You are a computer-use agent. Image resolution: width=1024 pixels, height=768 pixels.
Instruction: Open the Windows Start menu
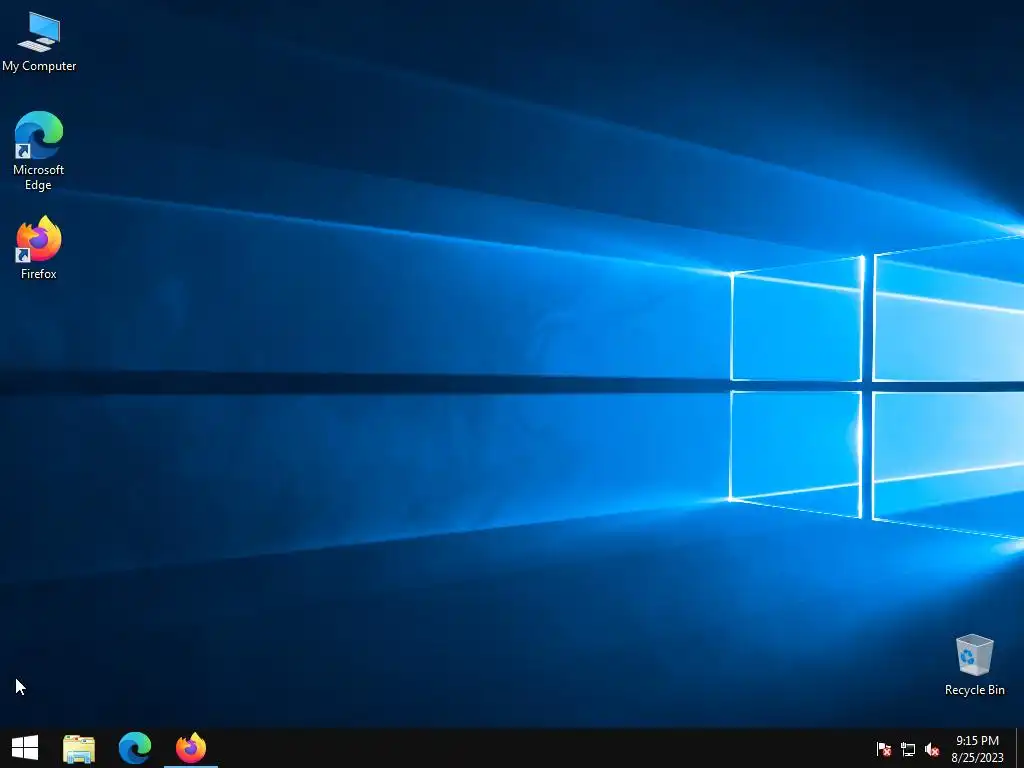[25, 748]
